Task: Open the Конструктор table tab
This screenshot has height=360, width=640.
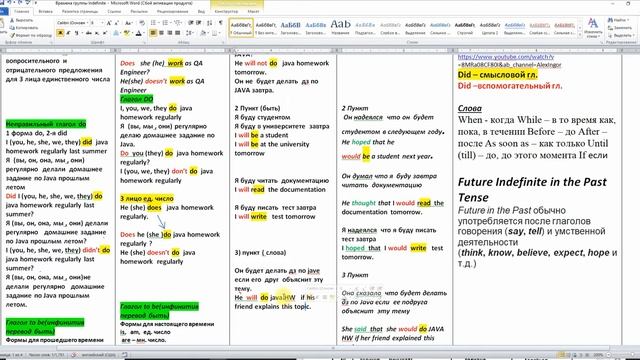Action: click(x=226, y=11)
